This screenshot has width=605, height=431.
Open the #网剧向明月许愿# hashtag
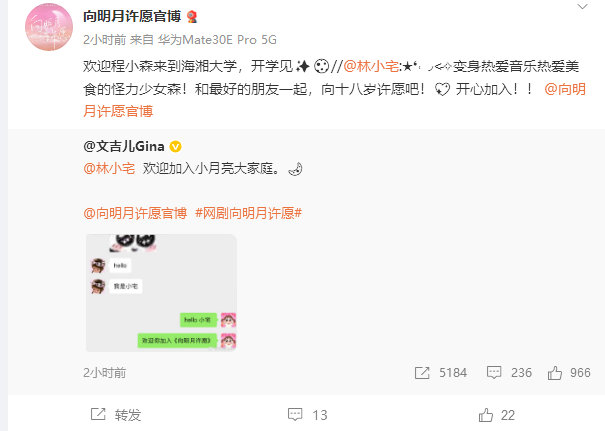click(x=248, y=213)
